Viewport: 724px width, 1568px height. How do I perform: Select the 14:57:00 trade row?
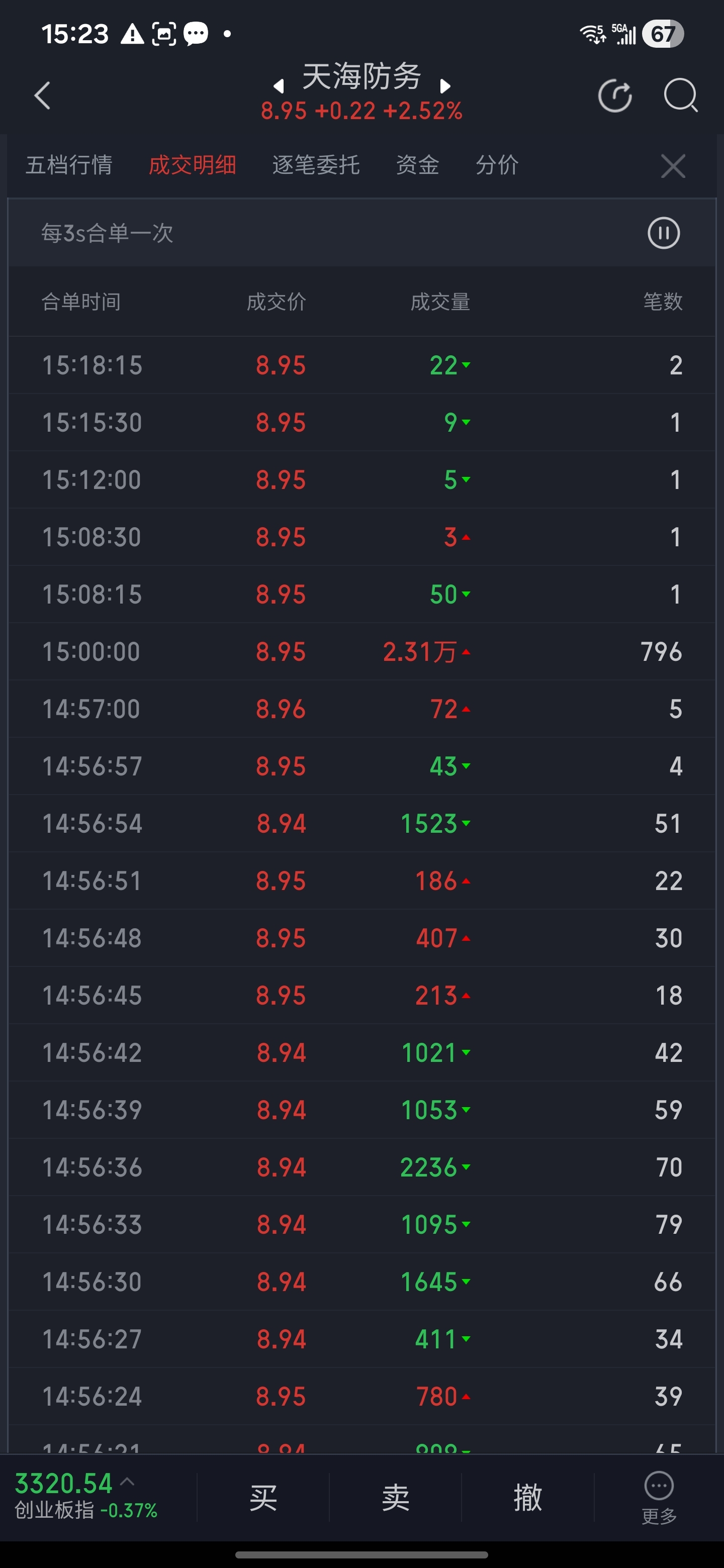[x=361, y=709]
